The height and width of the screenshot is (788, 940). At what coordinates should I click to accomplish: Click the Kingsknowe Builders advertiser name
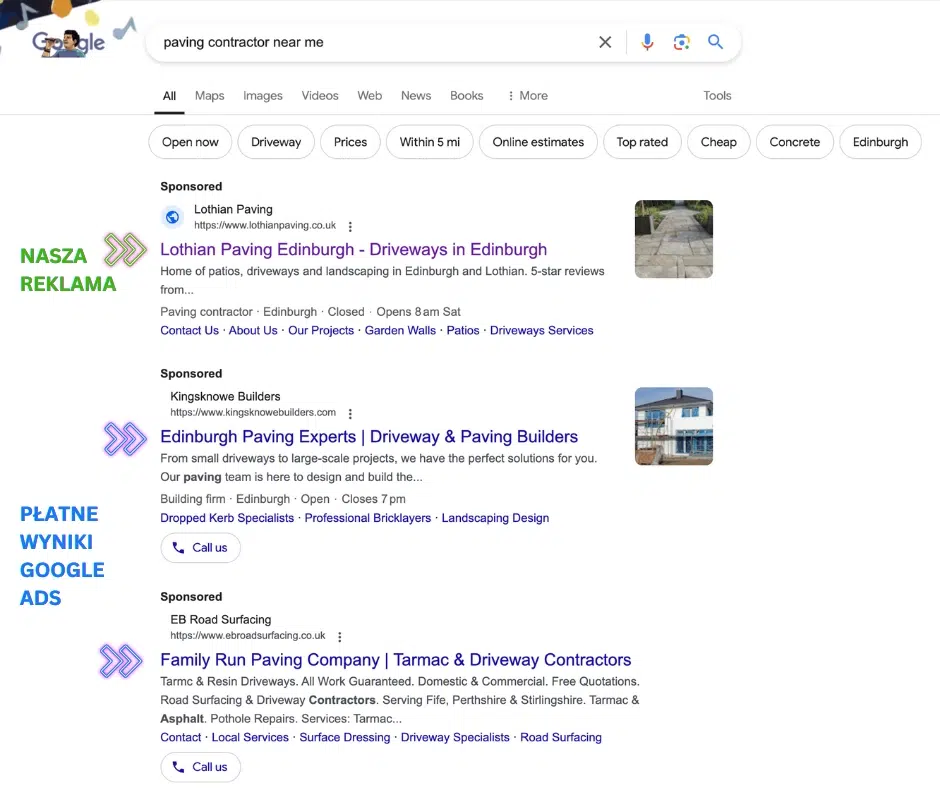point(225,396)
